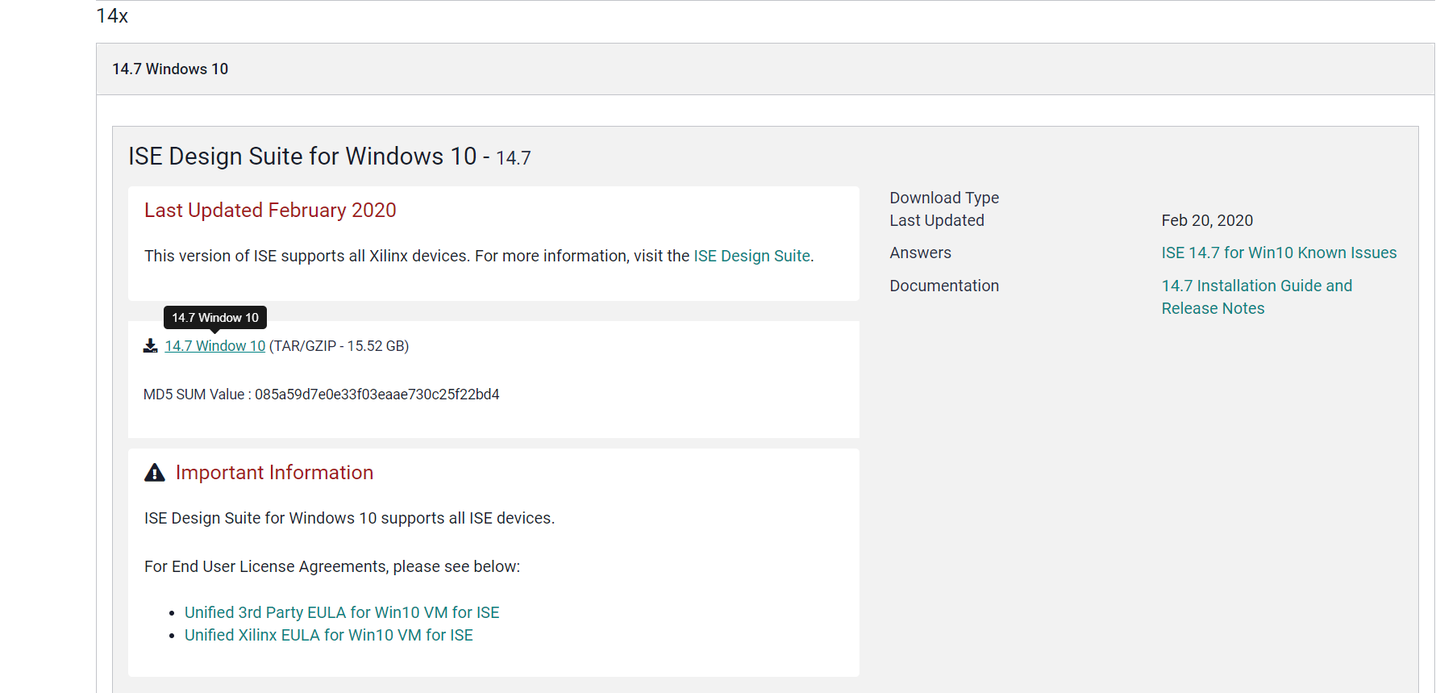
Task: Click the warning triangle icon
Action: click(155, 473)
